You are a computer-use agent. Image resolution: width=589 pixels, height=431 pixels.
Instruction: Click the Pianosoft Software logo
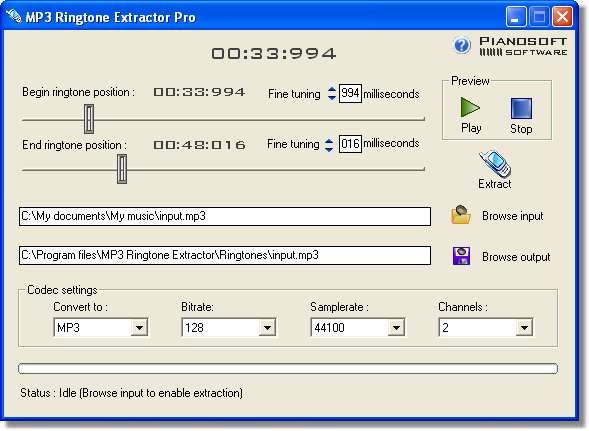(523, 47)
